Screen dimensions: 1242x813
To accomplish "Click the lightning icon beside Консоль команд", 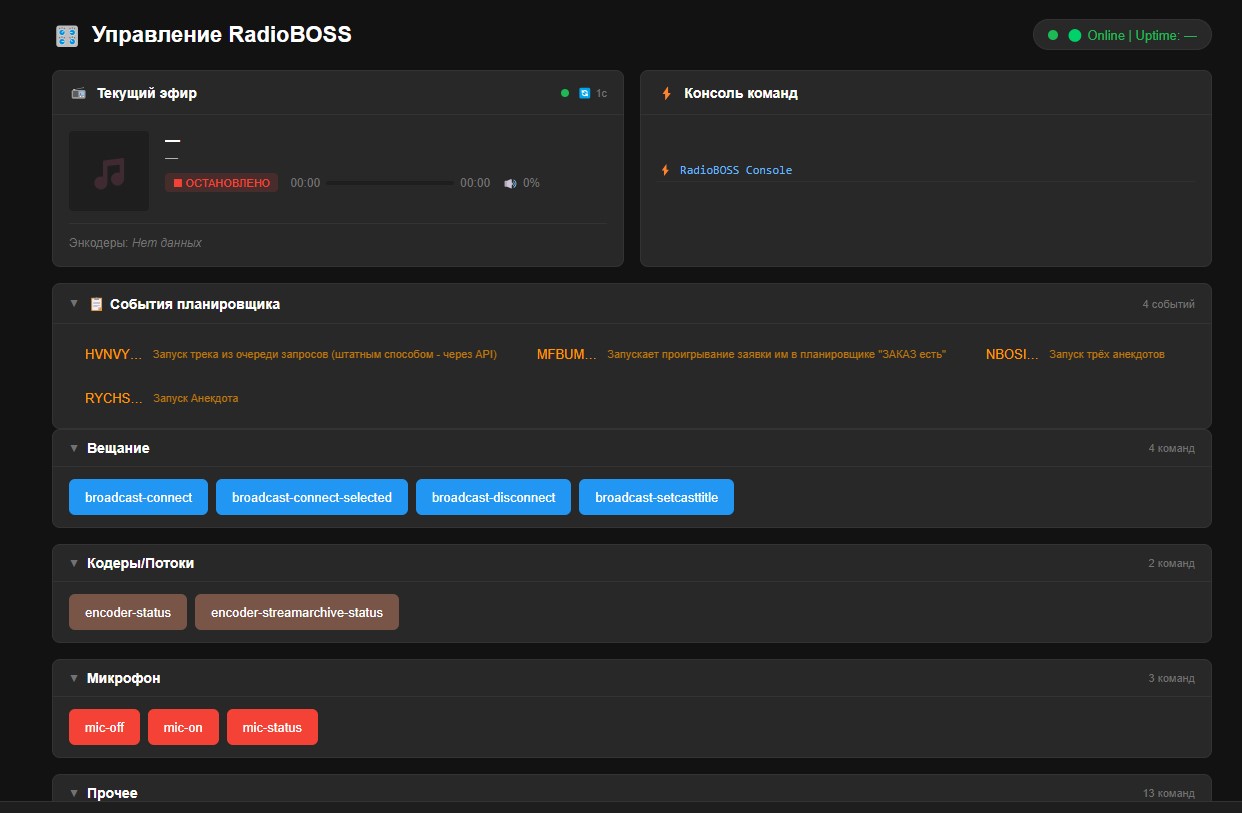I will point(667,94).
